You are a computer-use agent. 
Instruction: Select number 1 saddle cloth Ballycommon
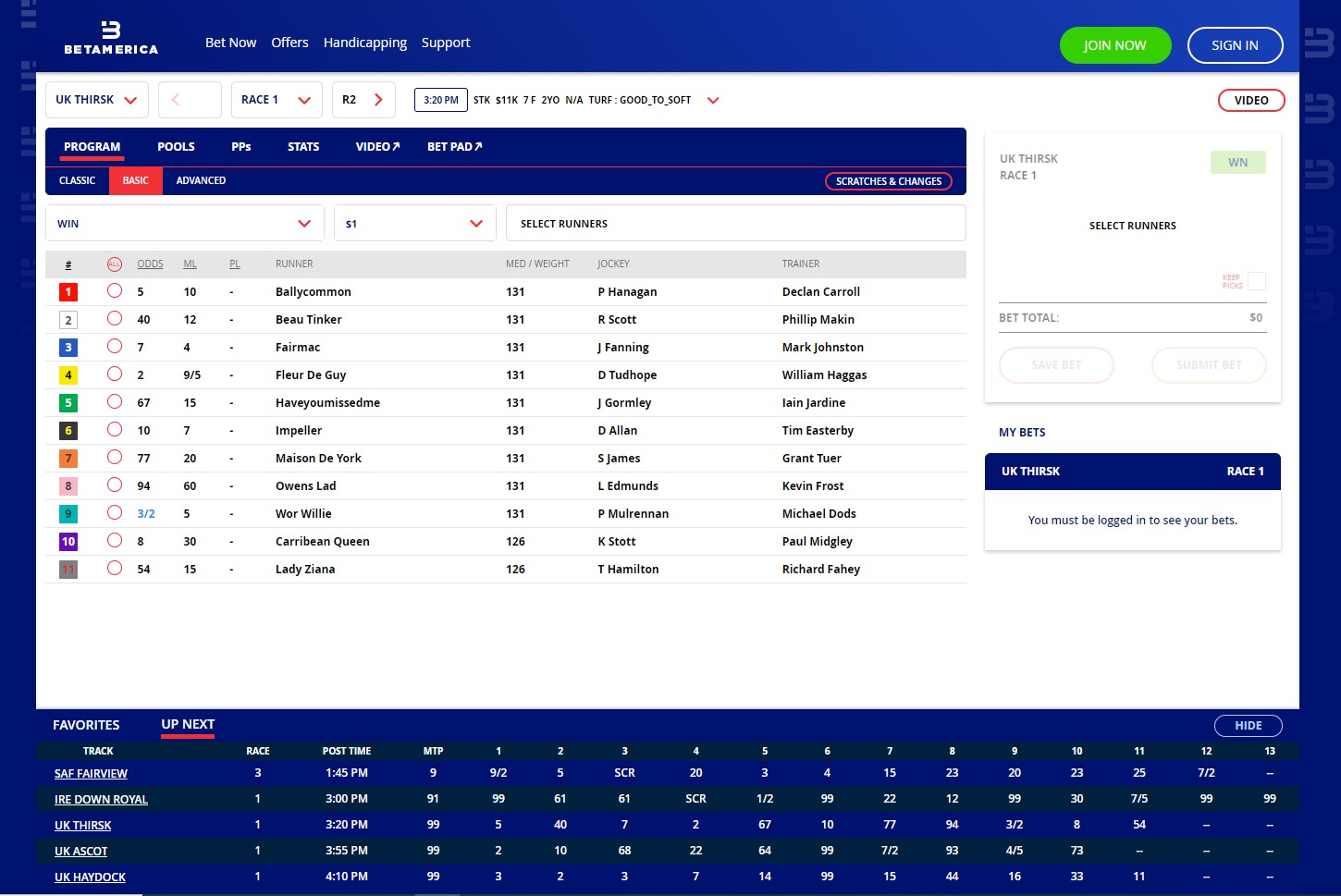pos(68,292)
